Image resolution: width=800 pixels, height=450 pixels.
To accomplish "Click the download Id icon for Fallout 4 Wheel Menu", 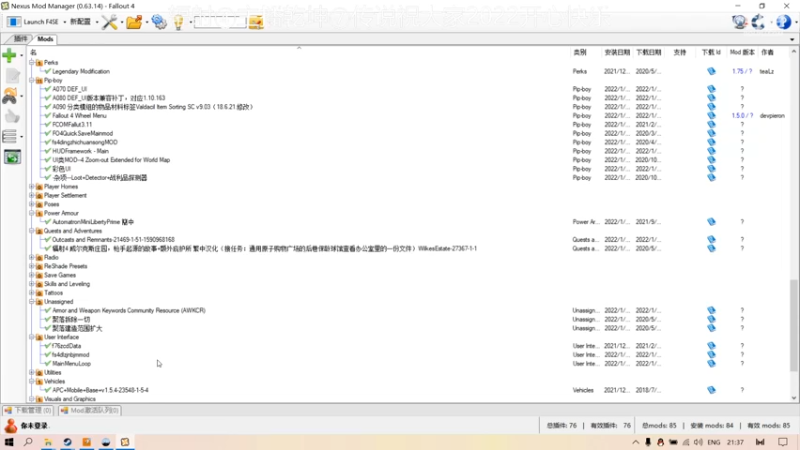I will pos(711,116).
